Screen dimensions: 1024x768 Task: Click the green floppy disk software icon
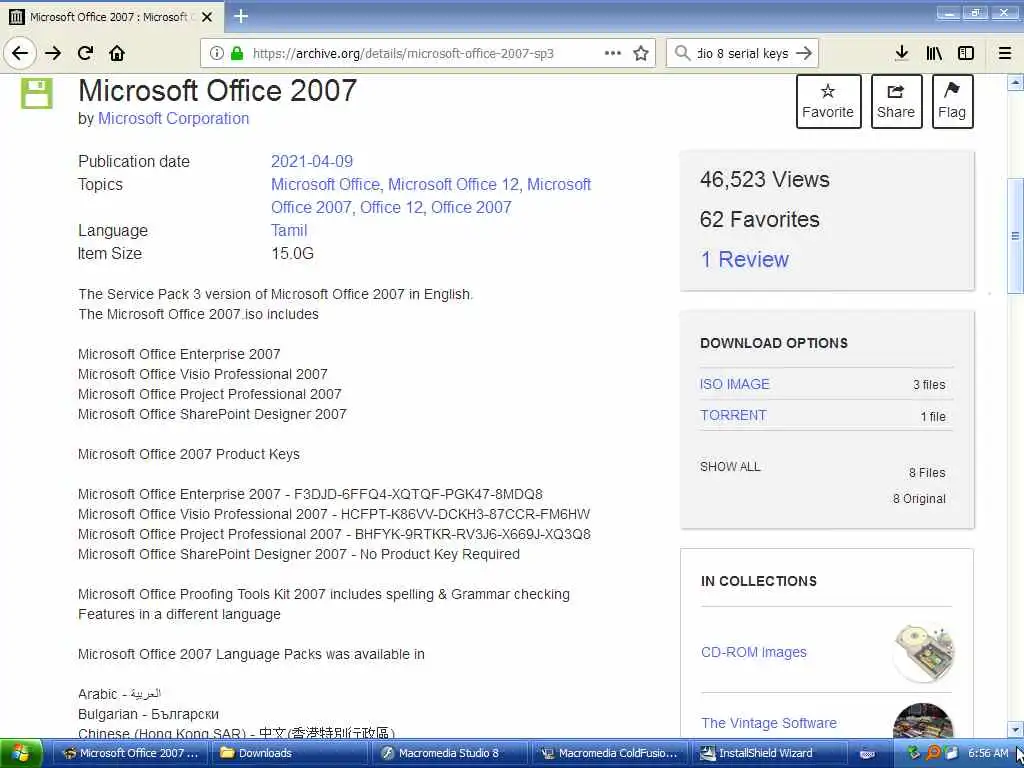pos(37,93)
